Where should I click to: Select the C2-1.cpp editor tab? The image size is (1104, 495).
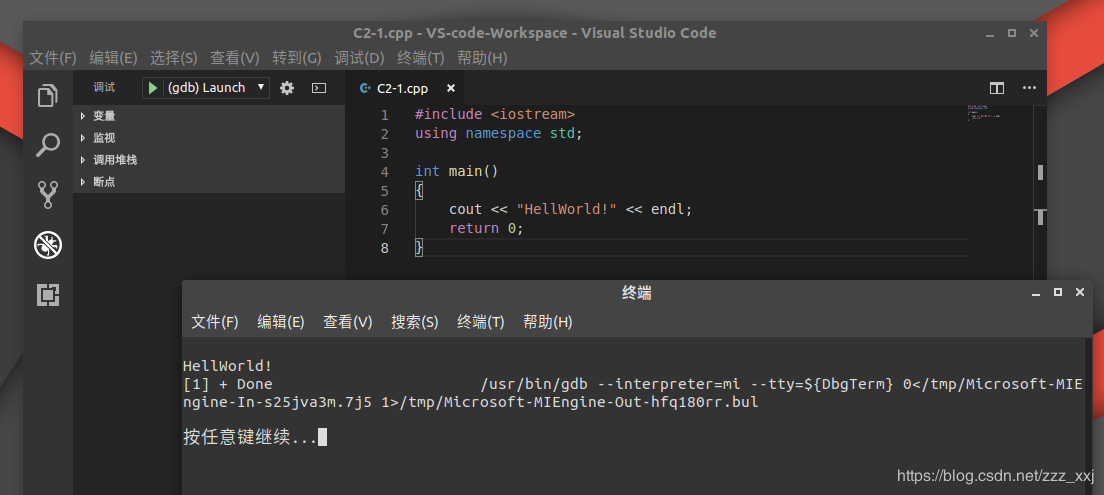pyautogui.click(x=403, y=88)
